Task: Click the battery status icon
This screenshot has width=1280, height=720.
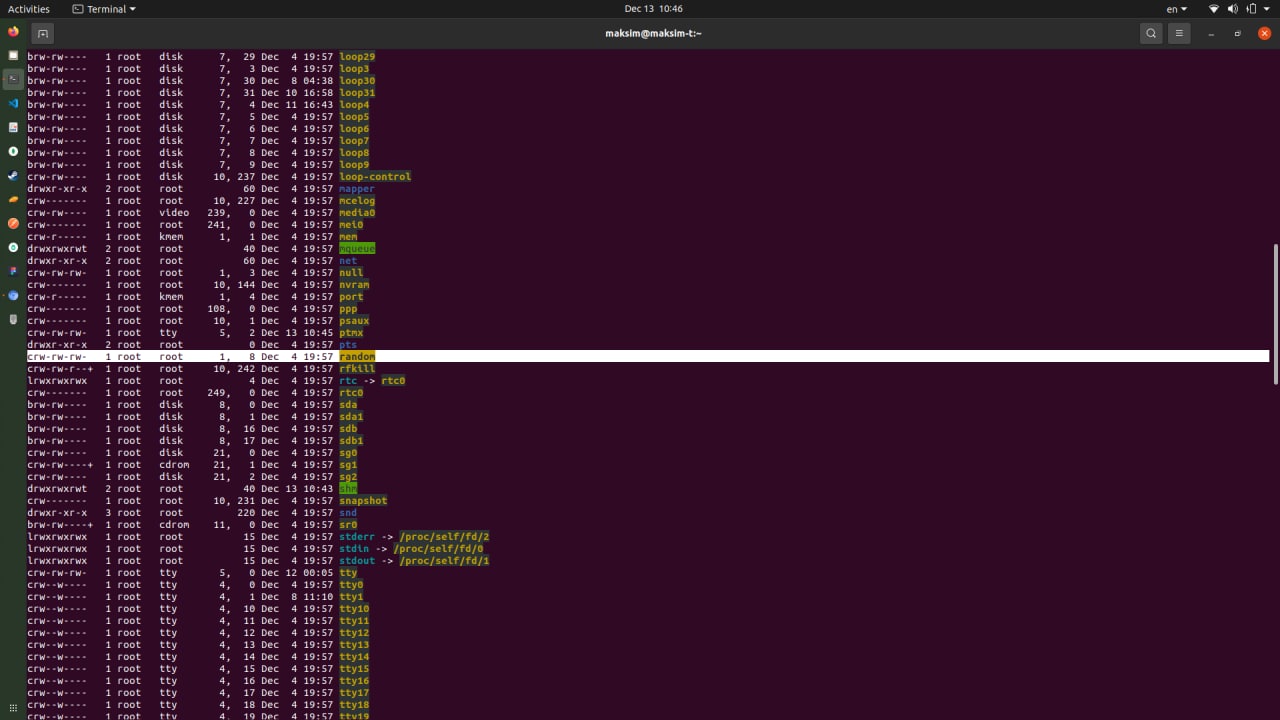Action: [x=1250, y=9]
